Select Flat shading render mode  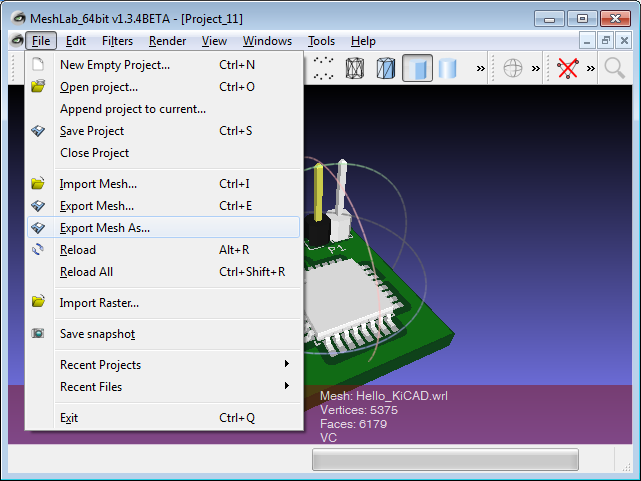coord(417,68)
